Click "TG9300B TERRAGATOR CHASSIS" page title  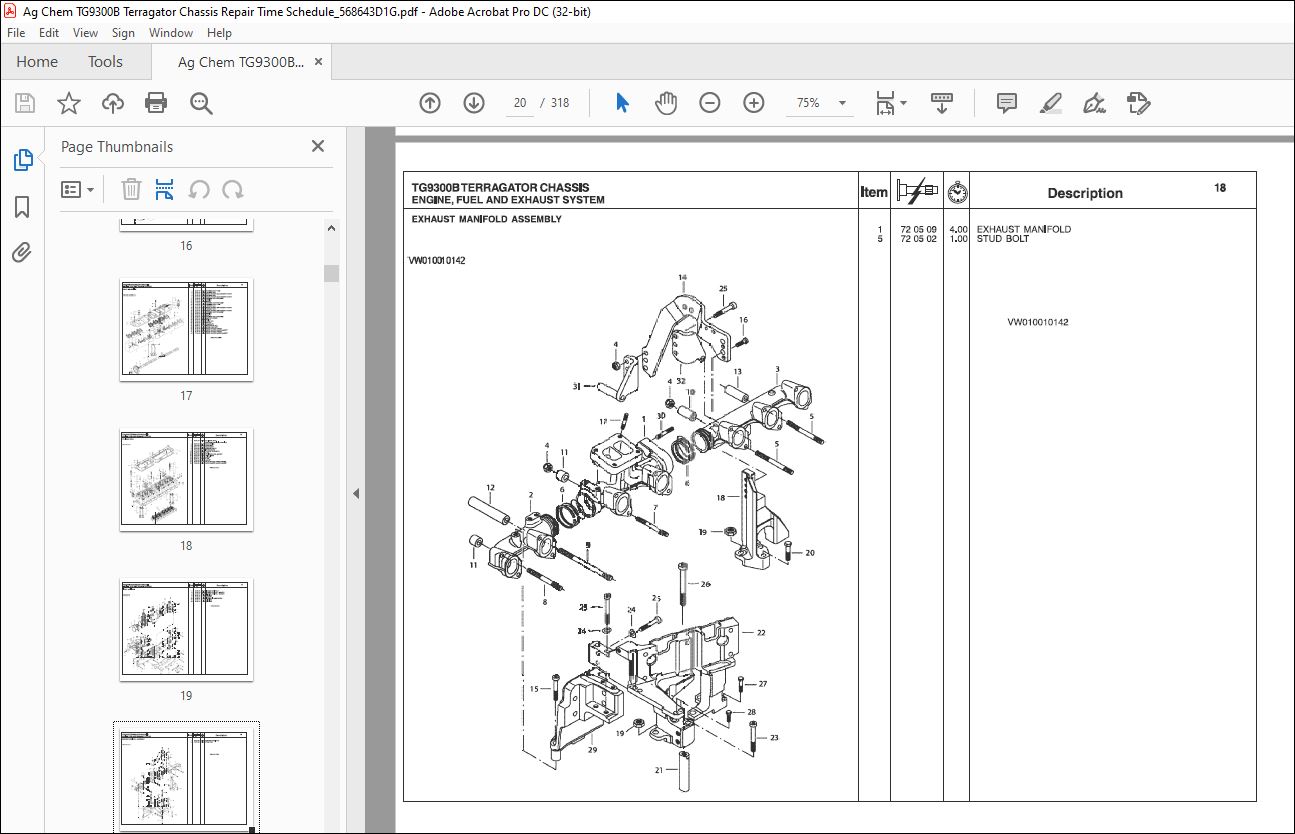(x=501, y=187)
